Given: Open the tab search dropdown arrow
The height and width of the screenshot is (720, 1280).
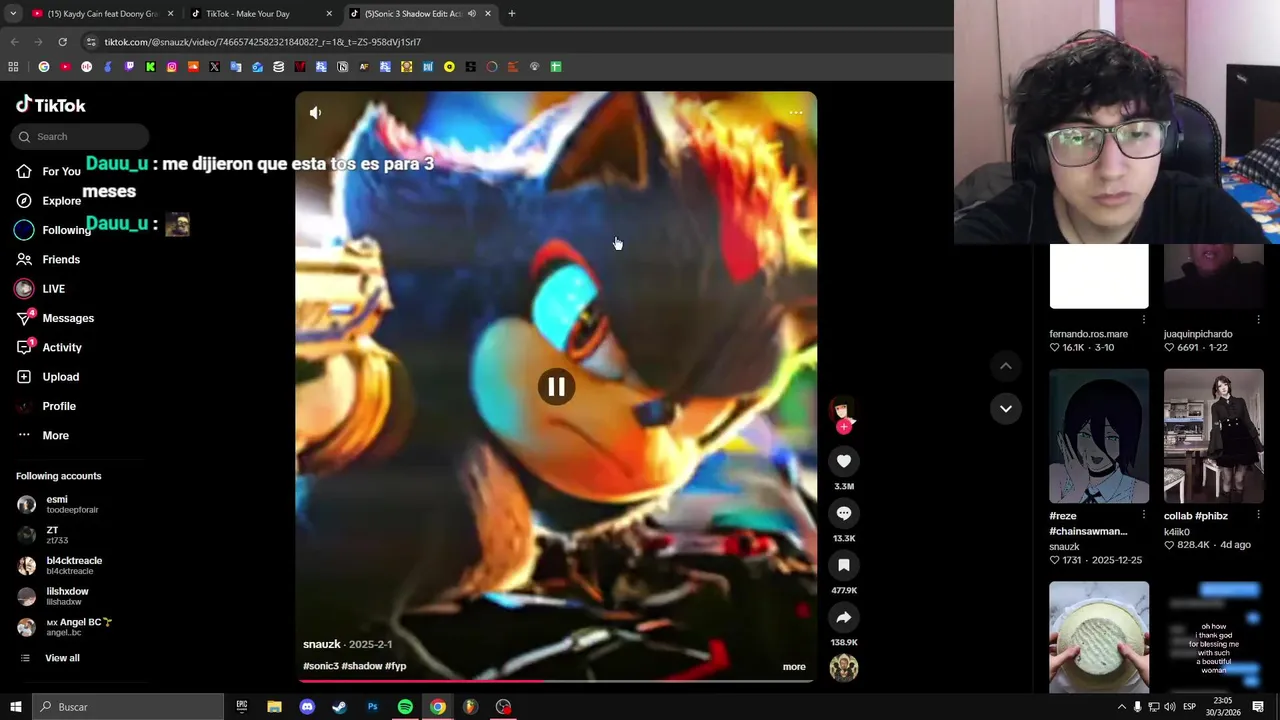Looking at the screenshot, I should click(12, 14).
